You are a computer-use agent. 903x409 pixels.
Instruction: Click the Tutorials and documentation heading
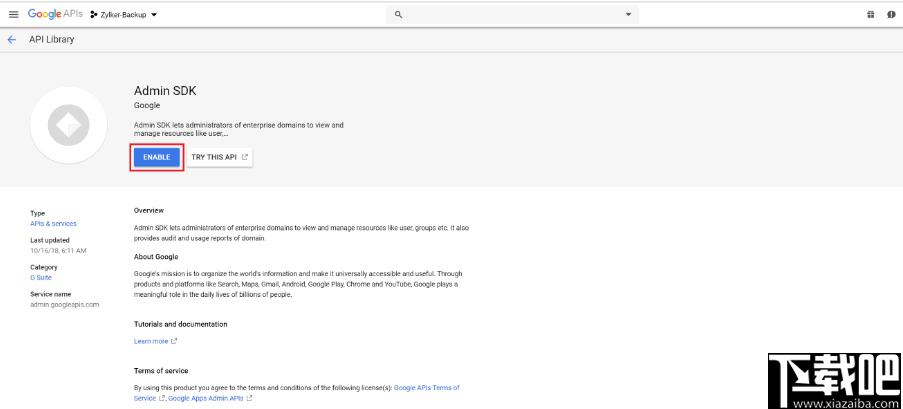pyautogui.click(x=180, y=324)
